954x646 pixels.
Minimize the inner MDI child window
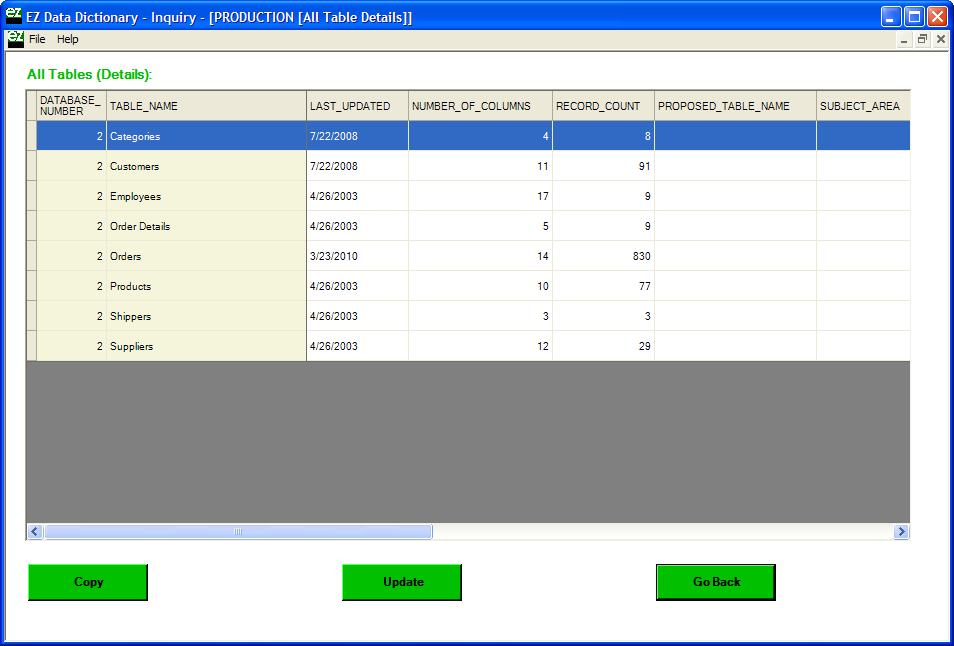904,40
